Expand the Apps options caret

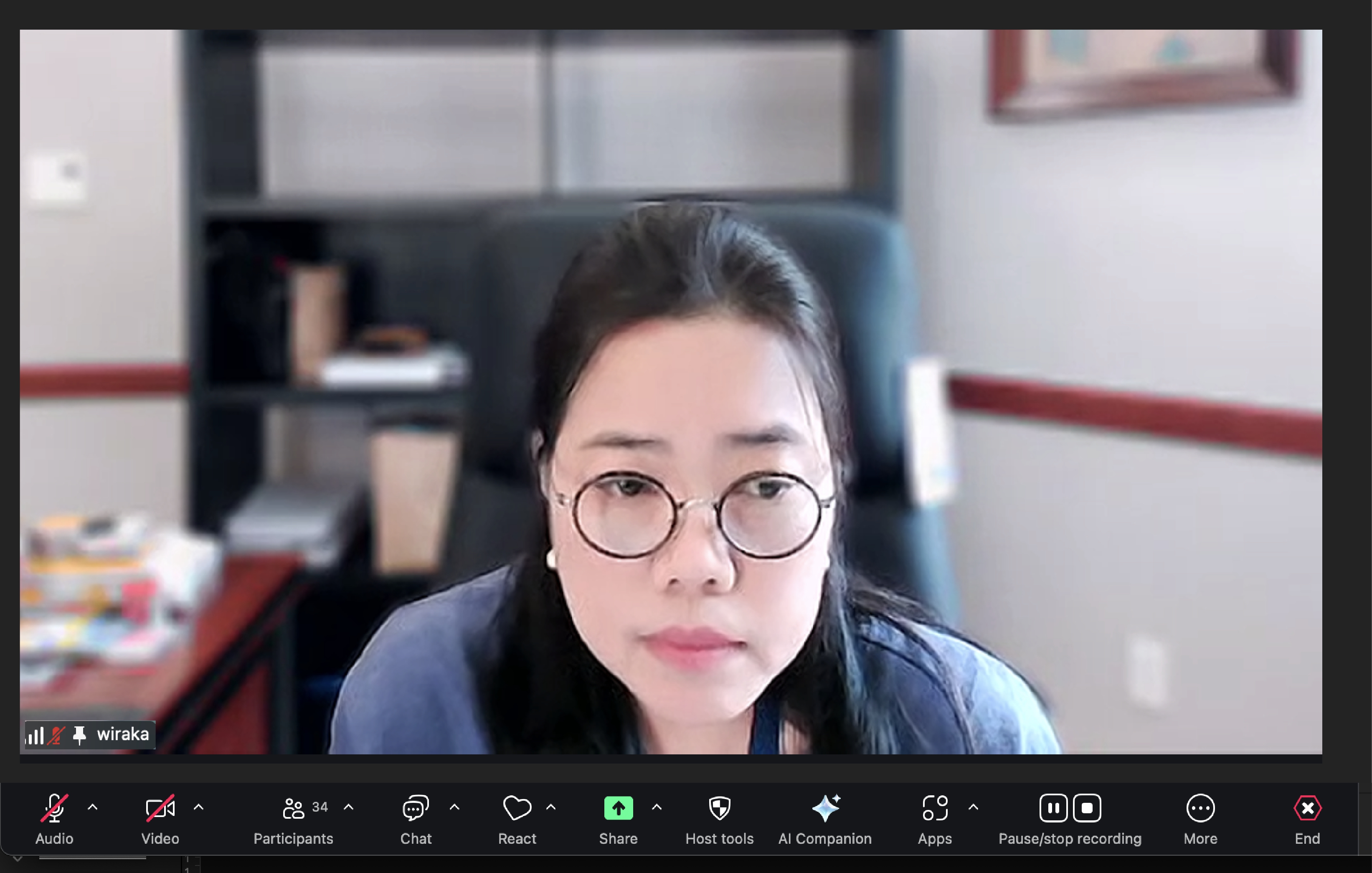coord(974,807)
